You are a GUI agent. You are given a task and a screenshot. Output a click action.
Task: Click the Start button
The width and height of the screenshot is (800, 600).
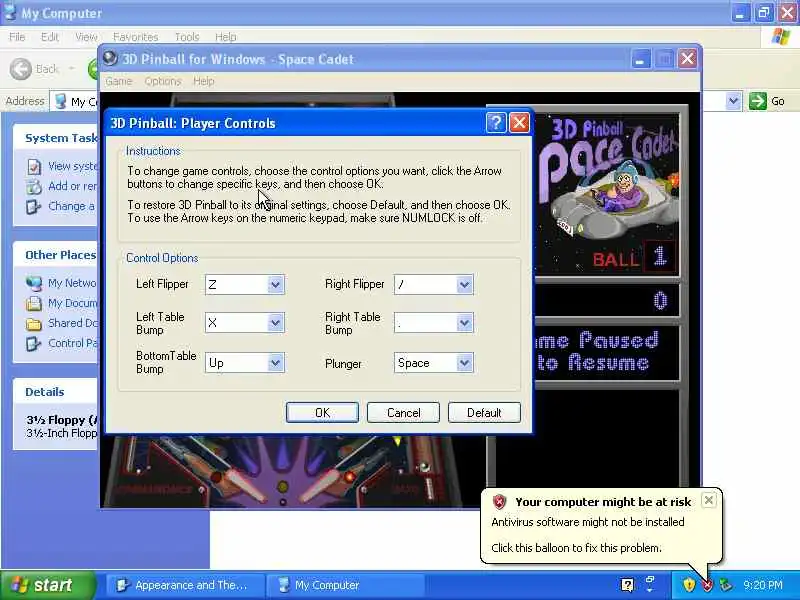[x=47, y=585]
